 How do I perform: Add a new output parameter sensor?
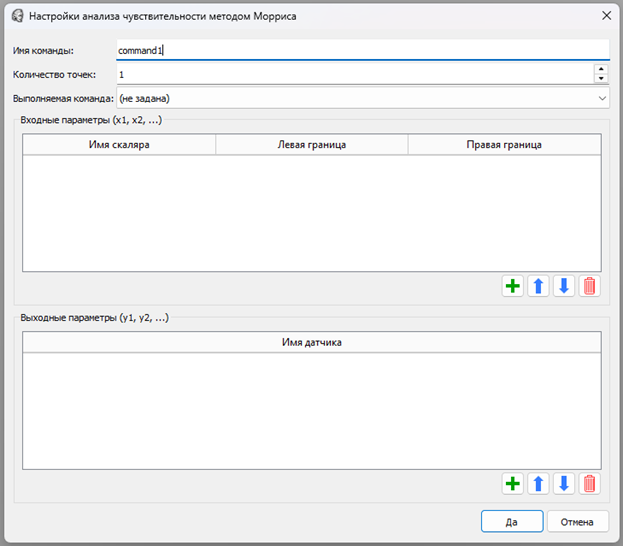[513, 484]
